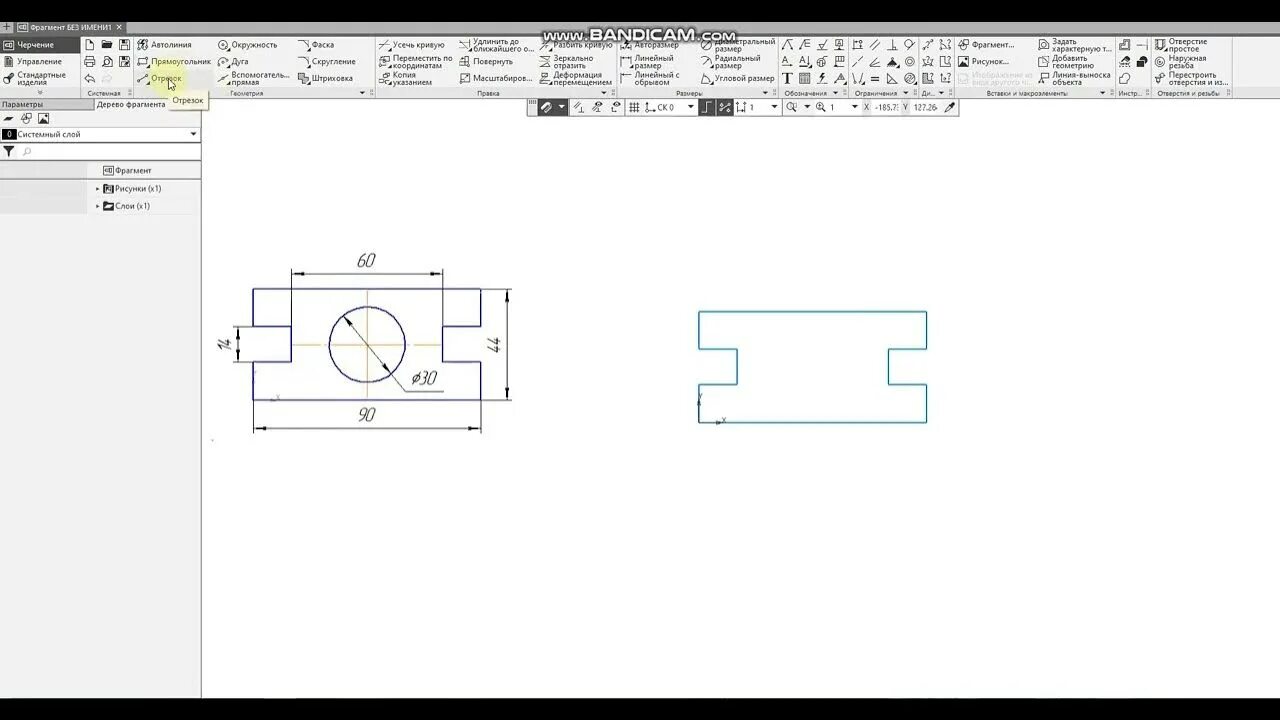The height and width of the screenshot is (720, 1280).
Task: Click Переместить по координатам tool
Action: pyautogui.click(x=415, y=61)
